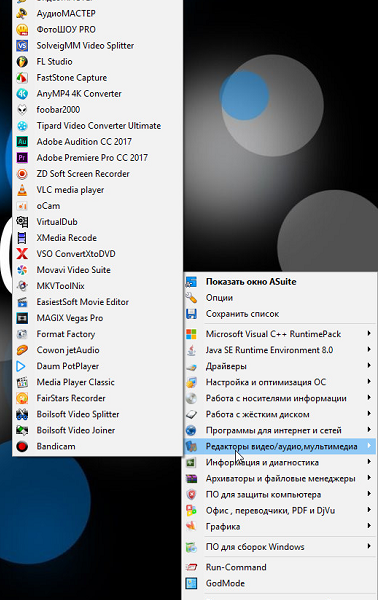Open Офис, переводчики, PDF и DjVu

point(280,510)
